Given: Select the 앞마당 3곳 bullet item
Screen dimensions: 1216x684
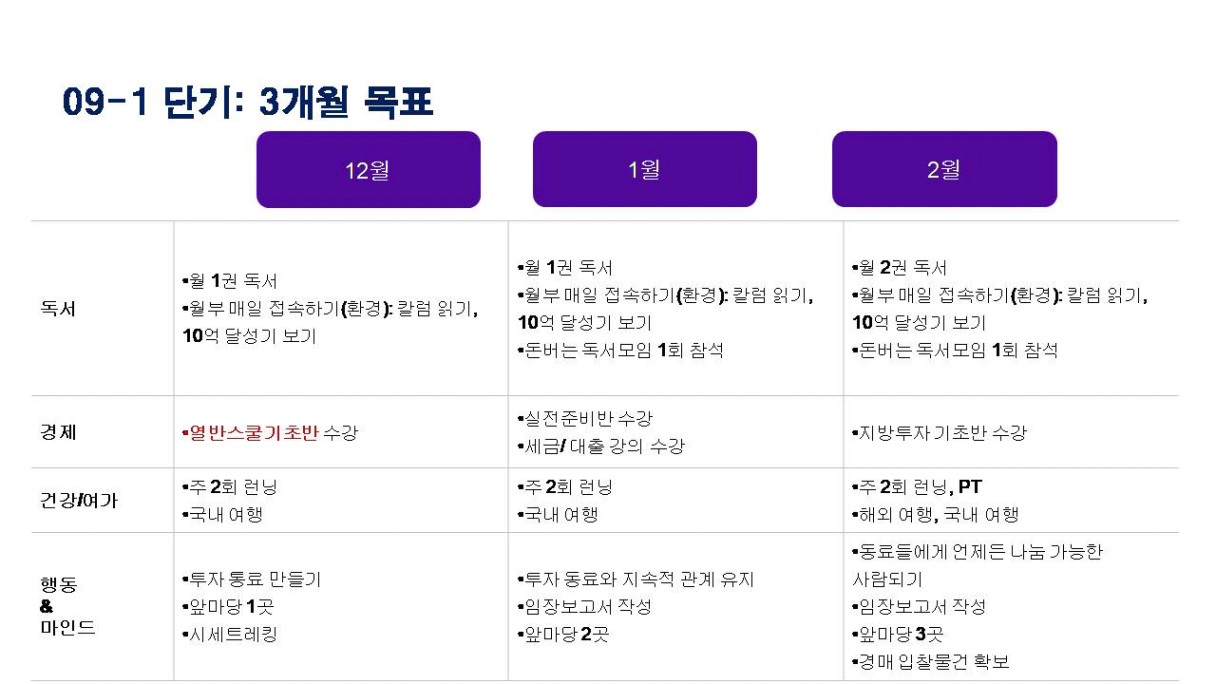Looking at the screenshot, I should pos(899,634).
